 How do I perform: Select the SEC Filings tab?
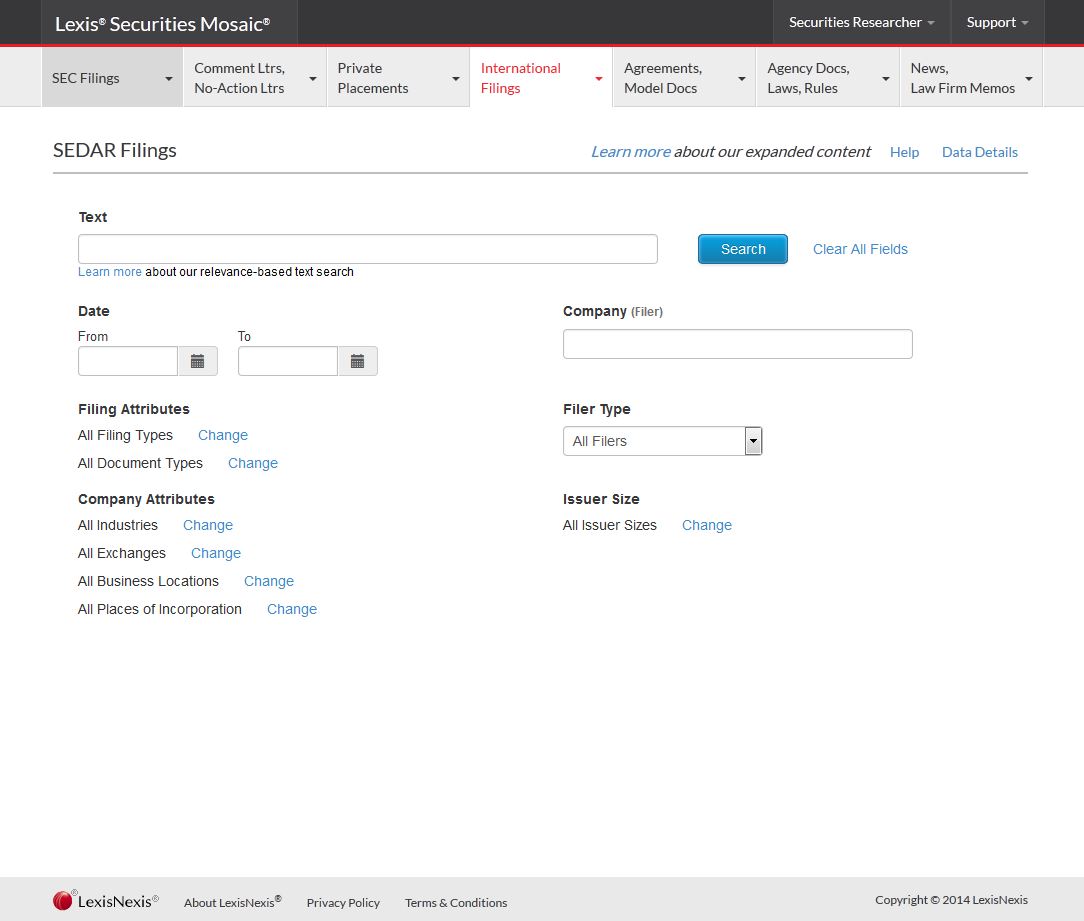click(112, 77)
